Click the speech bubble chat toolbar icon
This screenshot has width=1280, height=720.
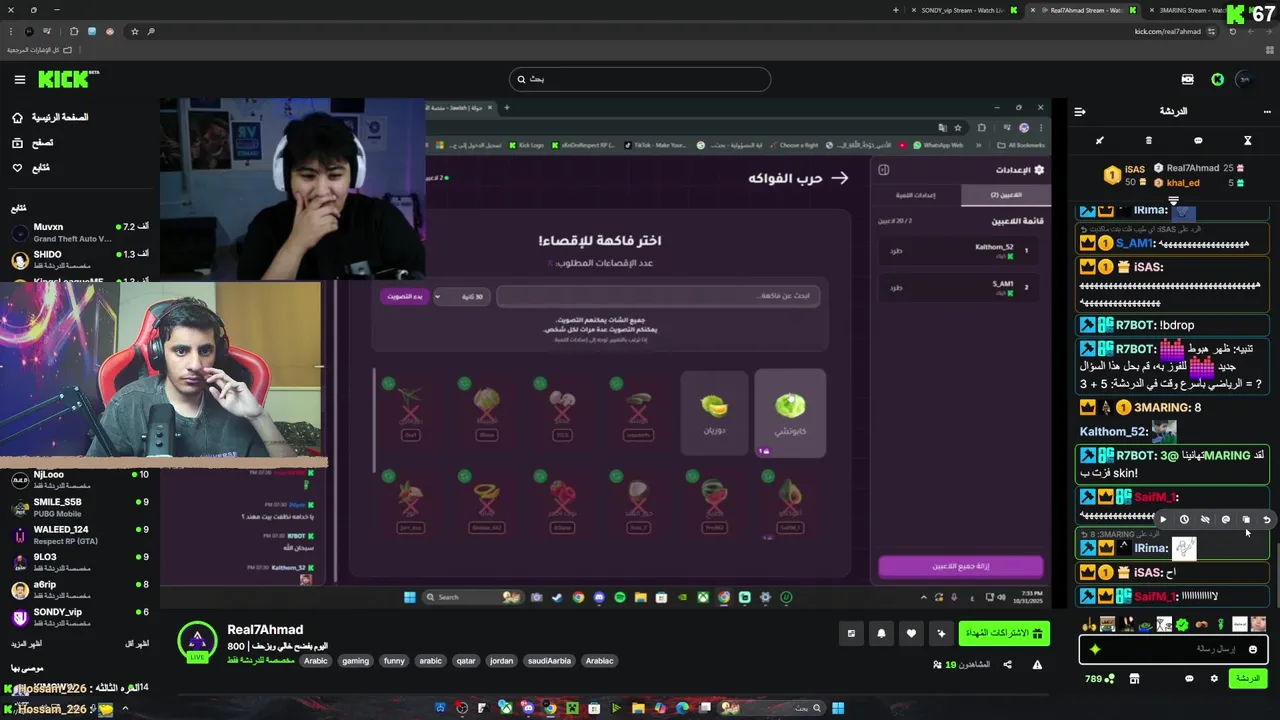click(1198, 141)
